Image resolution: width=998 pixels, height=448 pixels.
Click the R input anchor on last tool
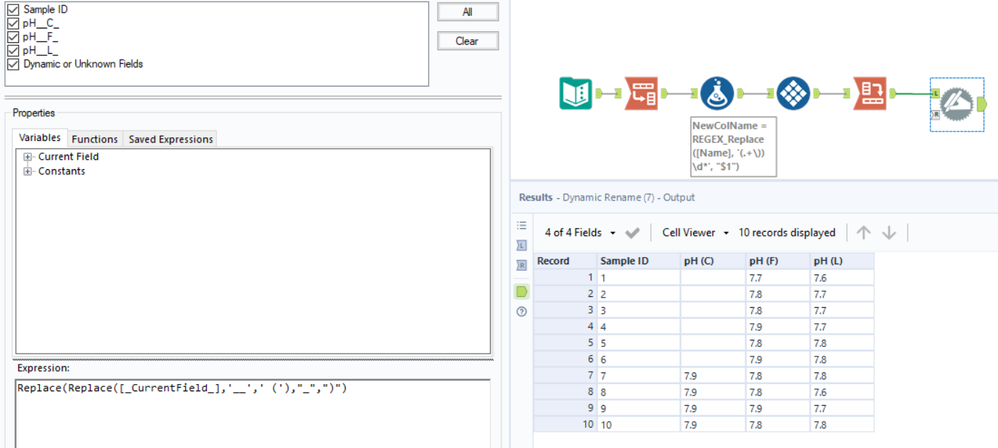[936, 115]
